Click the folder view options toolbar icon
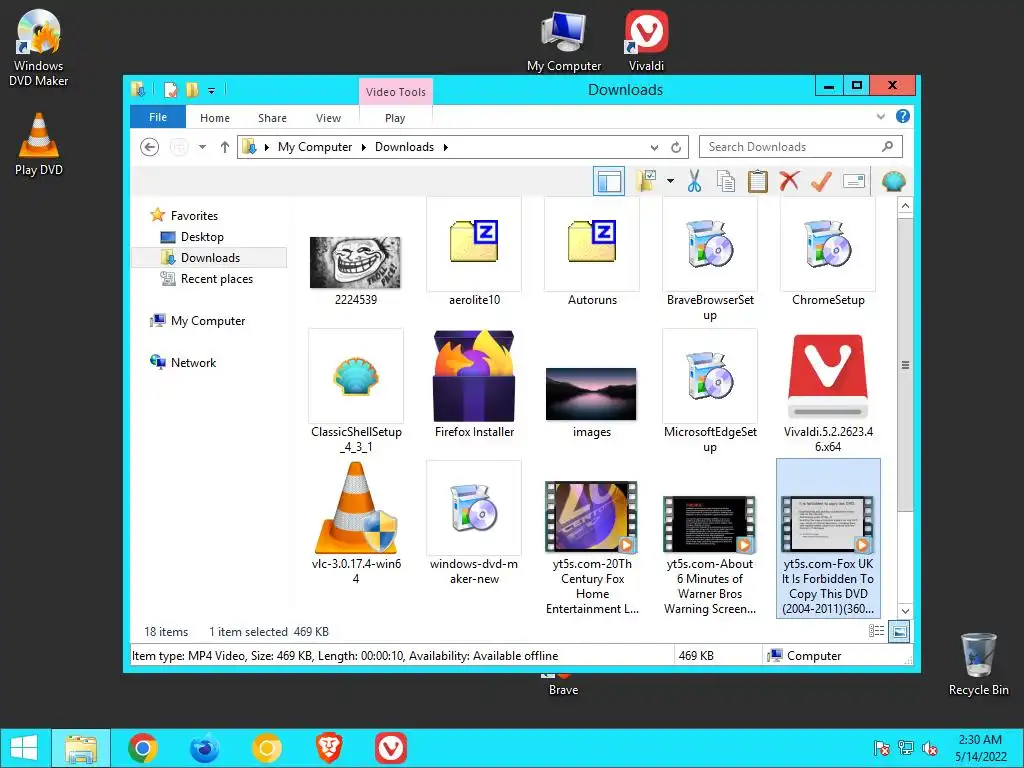Image resolution: width=1024 pixels, height=768 pixels. click(647, 181)
